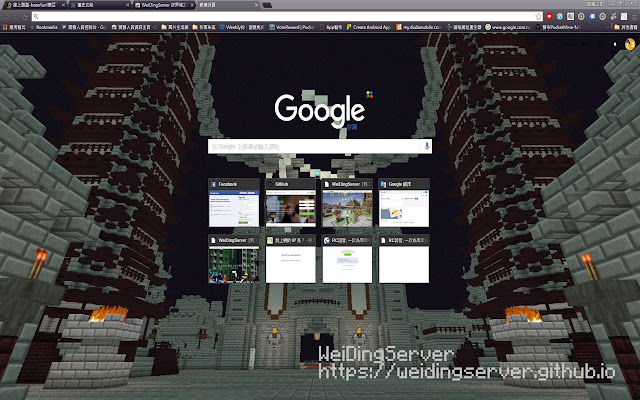Viewport: 640px width, 400px height.
Task: Click the Facebook icon on its tile header
Action: [213, 184]
